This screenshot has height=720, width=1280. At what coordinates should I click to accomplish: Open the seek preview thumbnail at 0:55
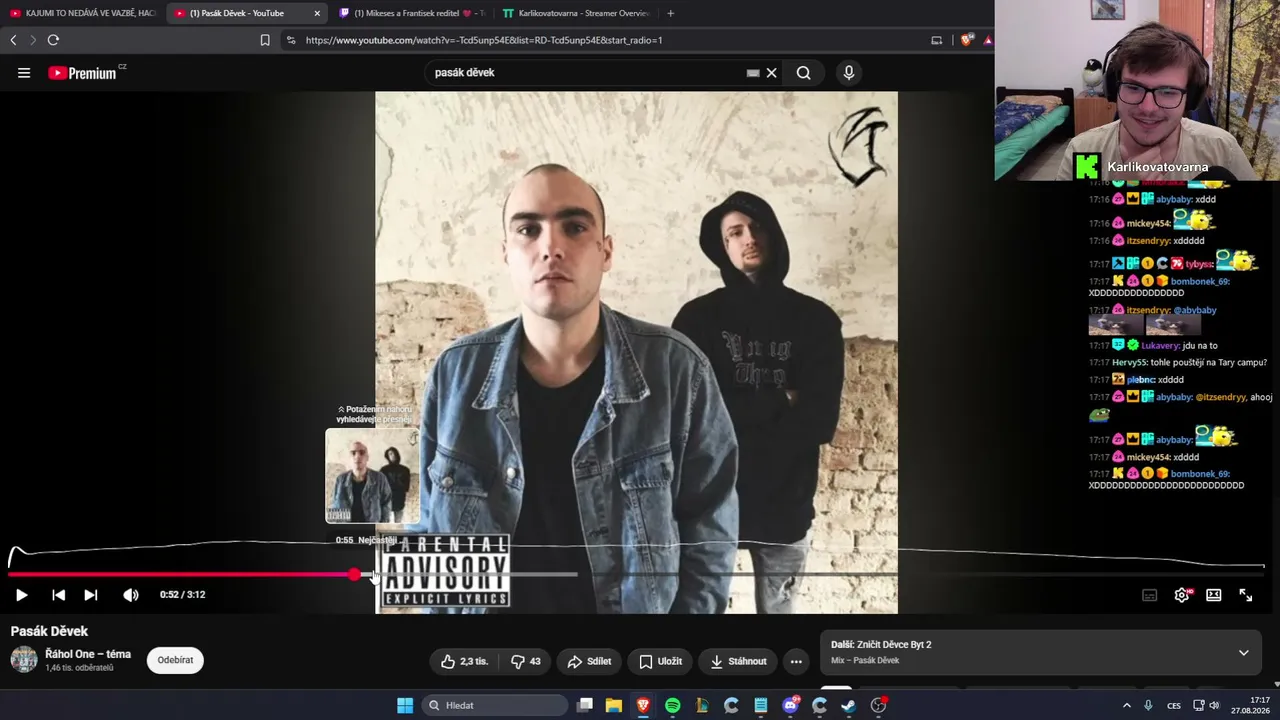click(x=372, y=476)
